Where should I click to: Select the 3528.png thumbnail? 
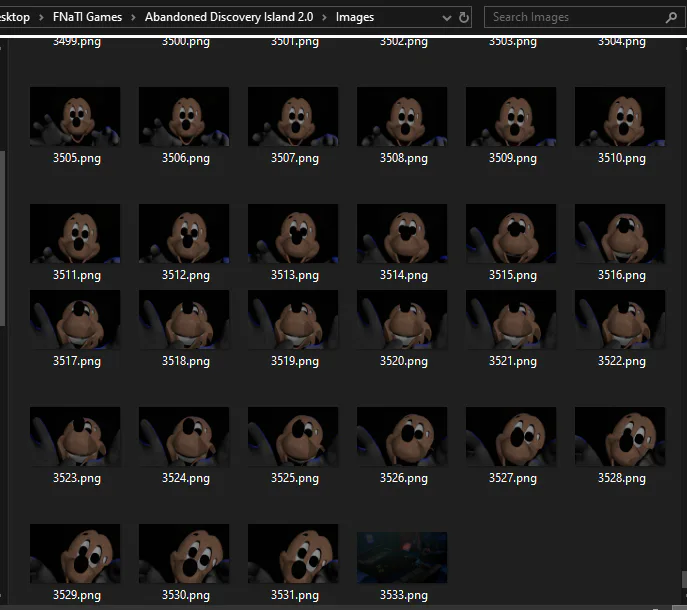click(x=620, y=436)
